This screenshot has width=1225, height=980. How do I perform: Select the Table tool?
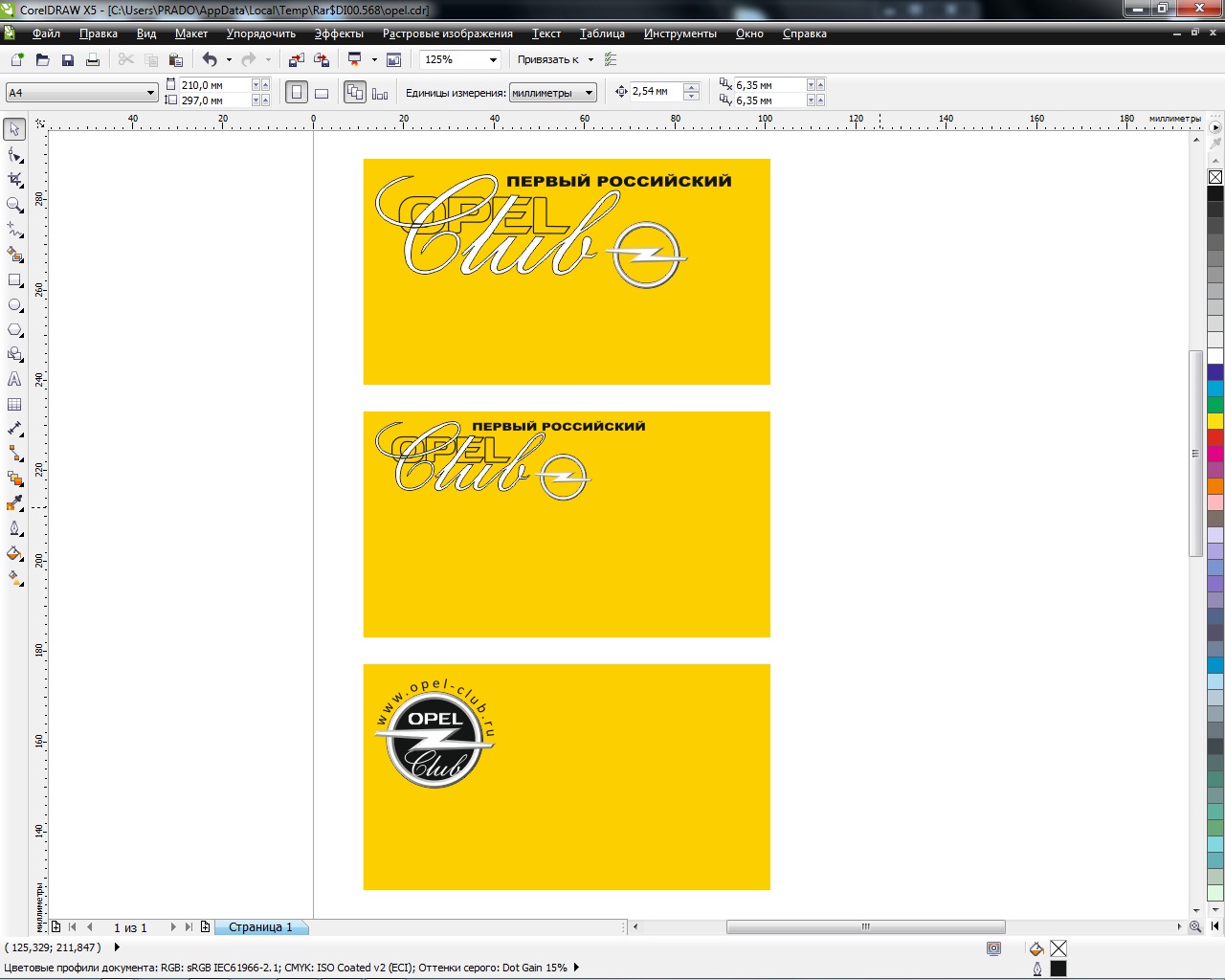14,404
